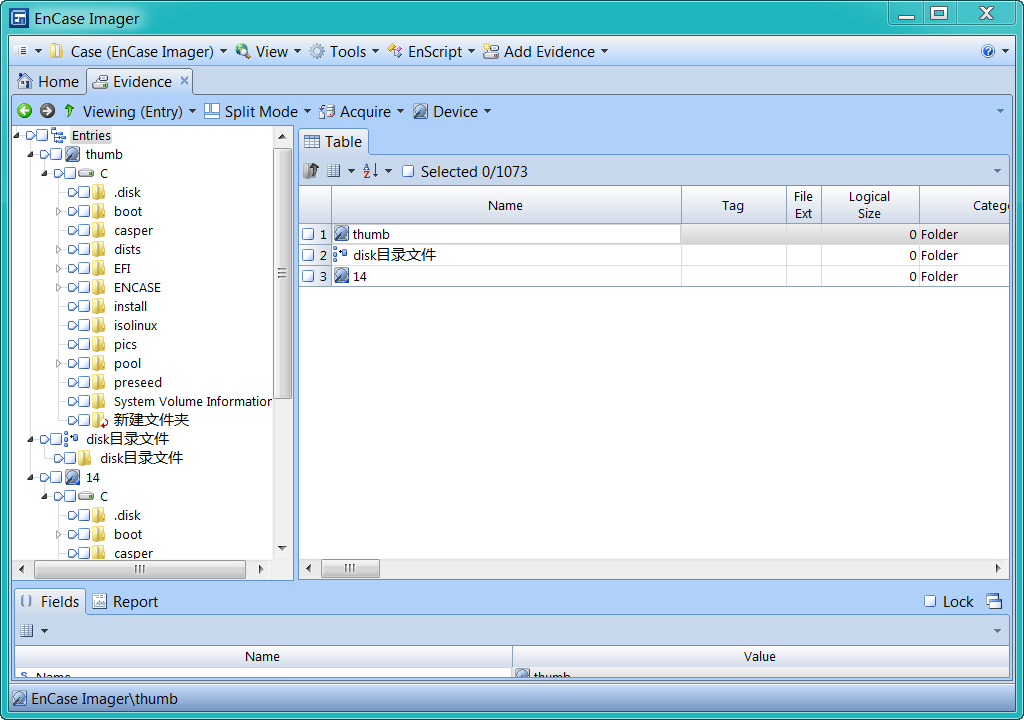1024x720 pixels.
Task: Sort by the File Ext column header
Action: click(803, 205)
